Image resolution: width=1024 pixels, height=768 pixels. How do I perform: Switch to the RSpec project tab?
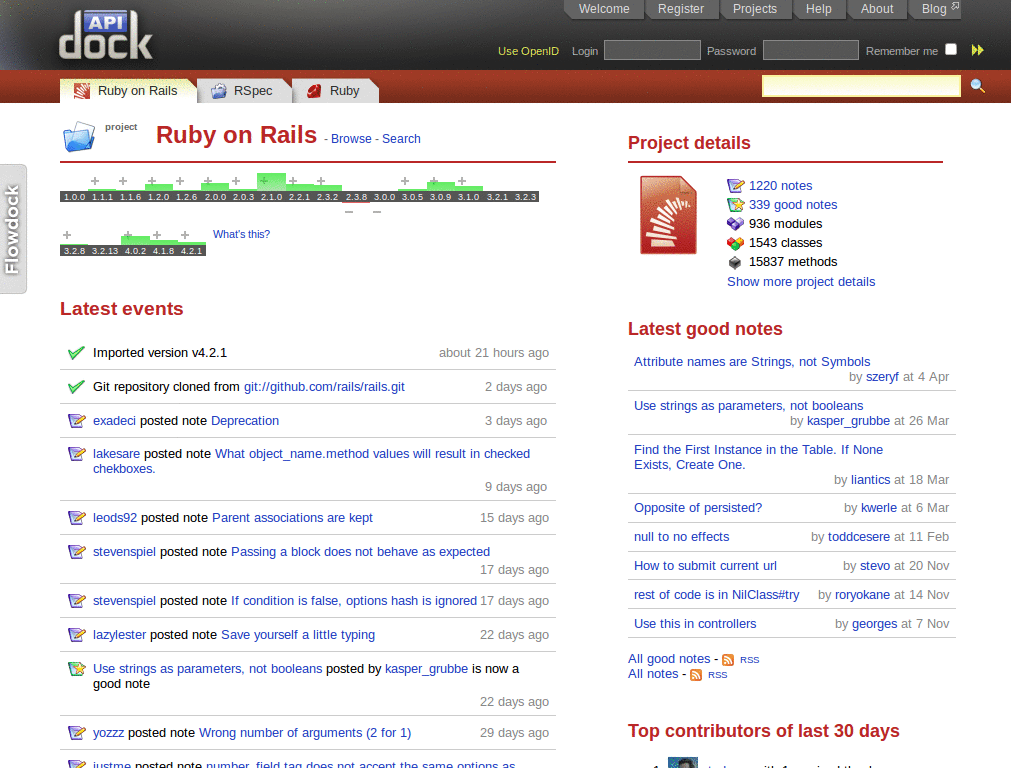pyautogui.click(x=244, y=91)
